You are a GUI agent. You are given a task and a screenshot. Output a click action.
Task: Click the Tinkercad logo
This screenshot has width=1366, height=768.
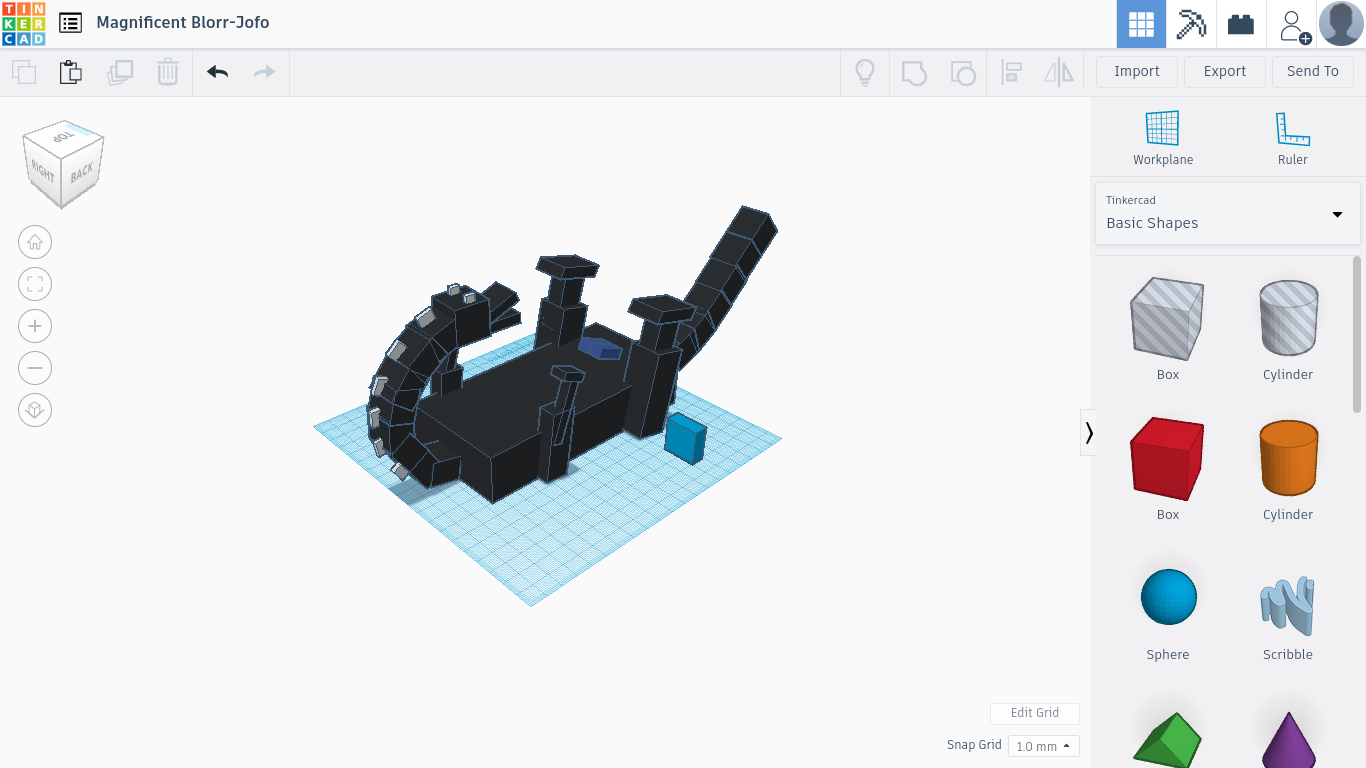coord(23,23)
